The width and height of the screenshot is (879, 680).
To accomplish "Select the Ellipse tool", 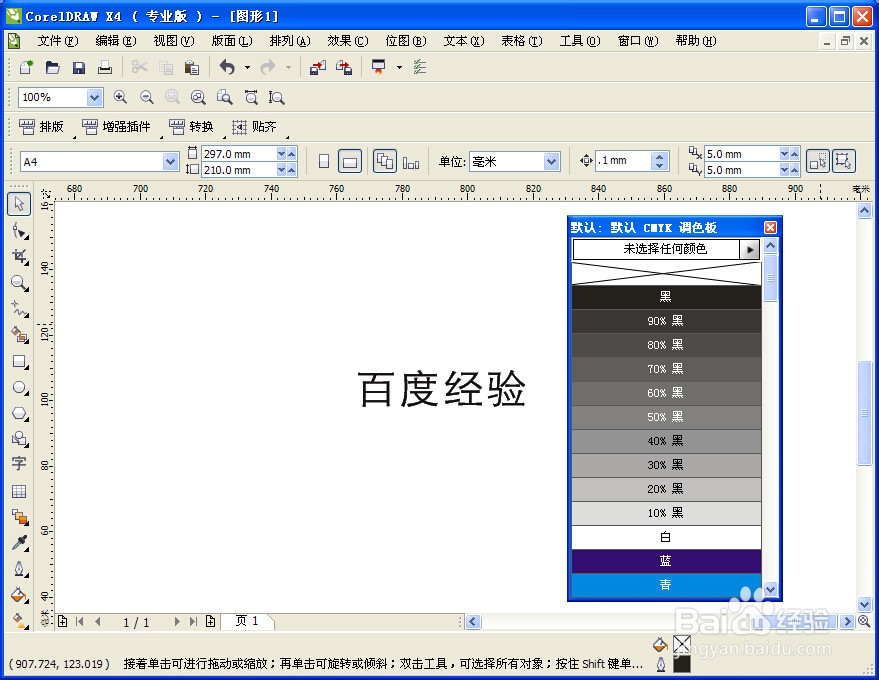I will pos(20,387).
